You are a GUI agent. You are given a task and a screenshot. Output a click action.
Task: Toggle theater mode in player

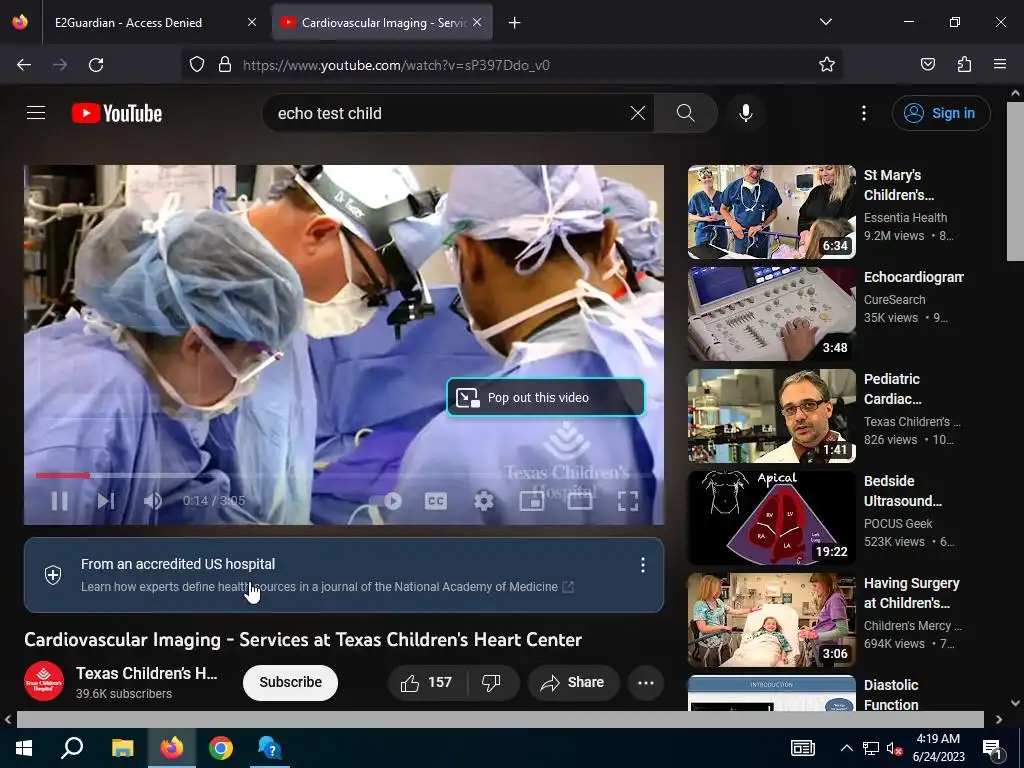click(x=580, y=501)
